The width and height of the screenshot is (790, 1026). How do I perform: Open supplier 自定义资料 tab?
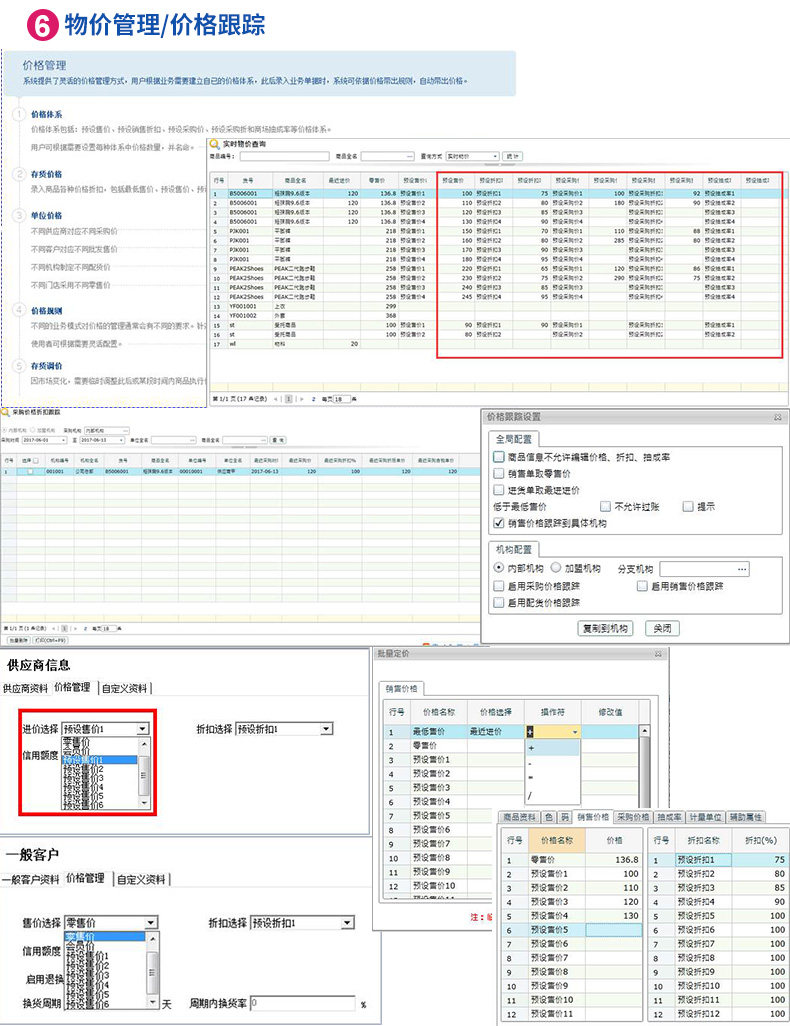point(125,688)
